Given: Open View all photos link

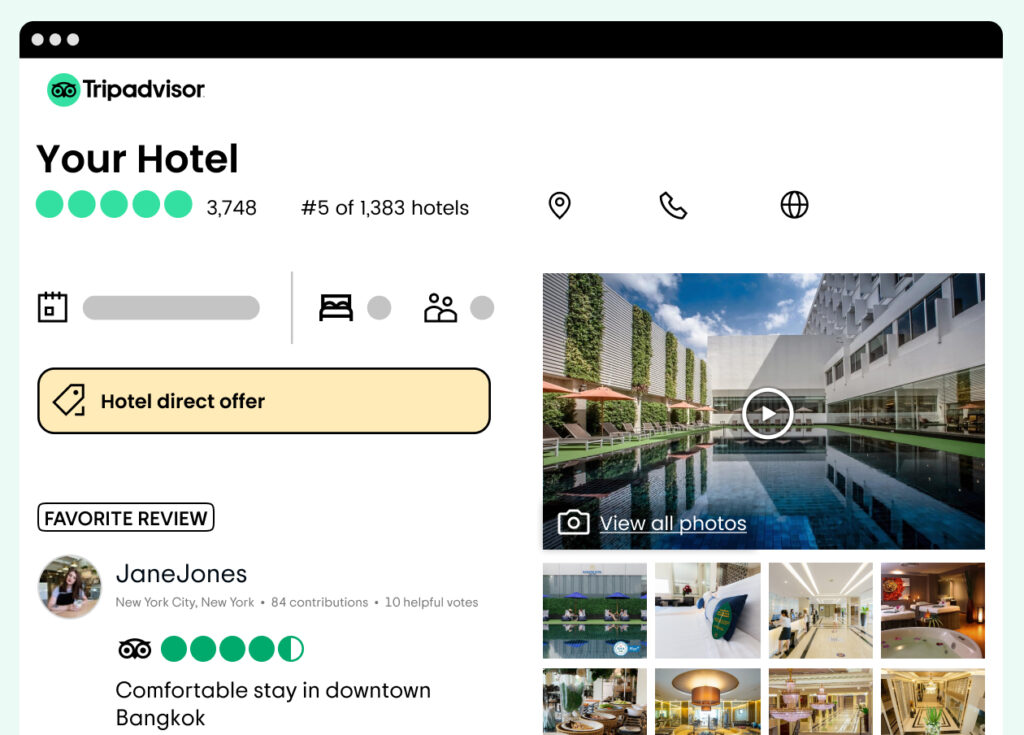Looking at the screenshot, I should click(673, 523).
